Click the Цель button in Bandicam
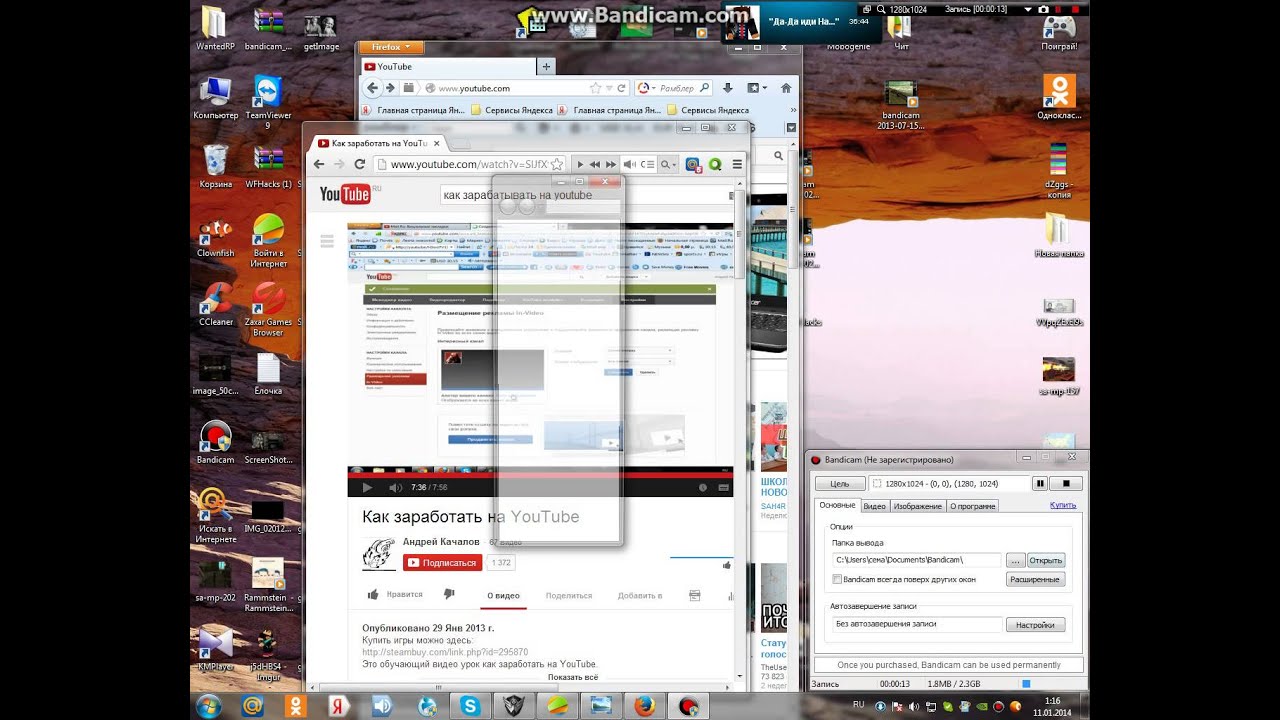Viewport: 1280px width, 720px height. click(840, 484)
